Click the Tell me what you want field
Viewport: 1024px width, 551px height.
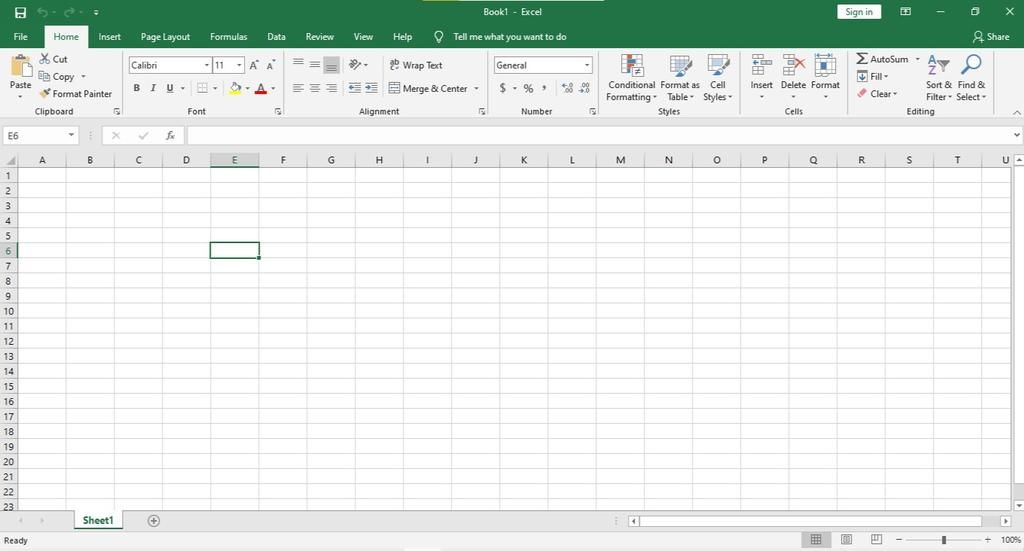pos(509,37)
